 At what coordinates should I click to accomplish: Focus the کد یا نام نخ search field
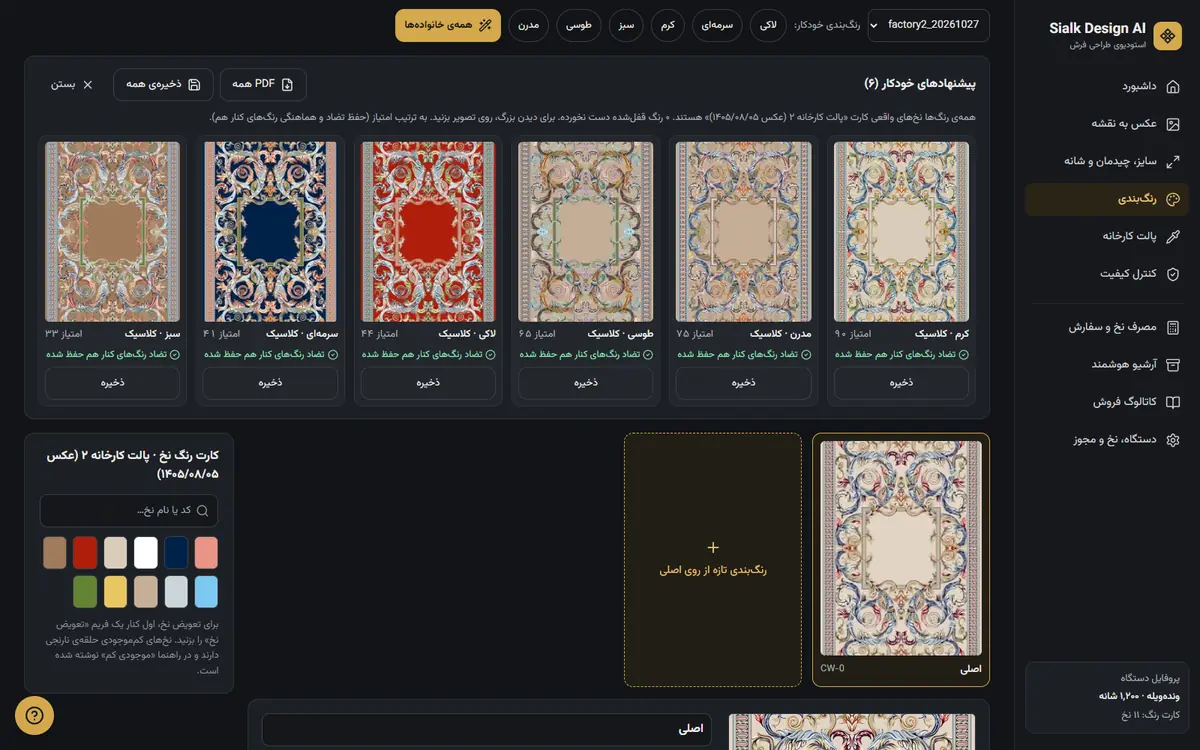(129, 510)
